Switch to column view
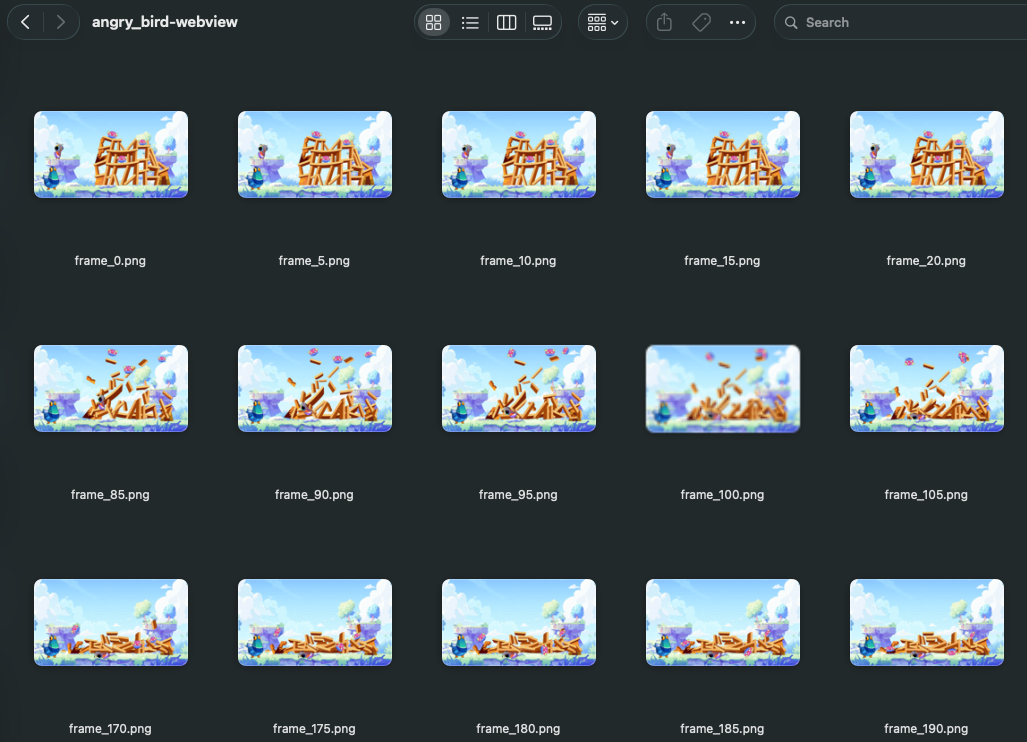Image resolution: width=1027 pixels, height=742 pixels. pos(506,21)
